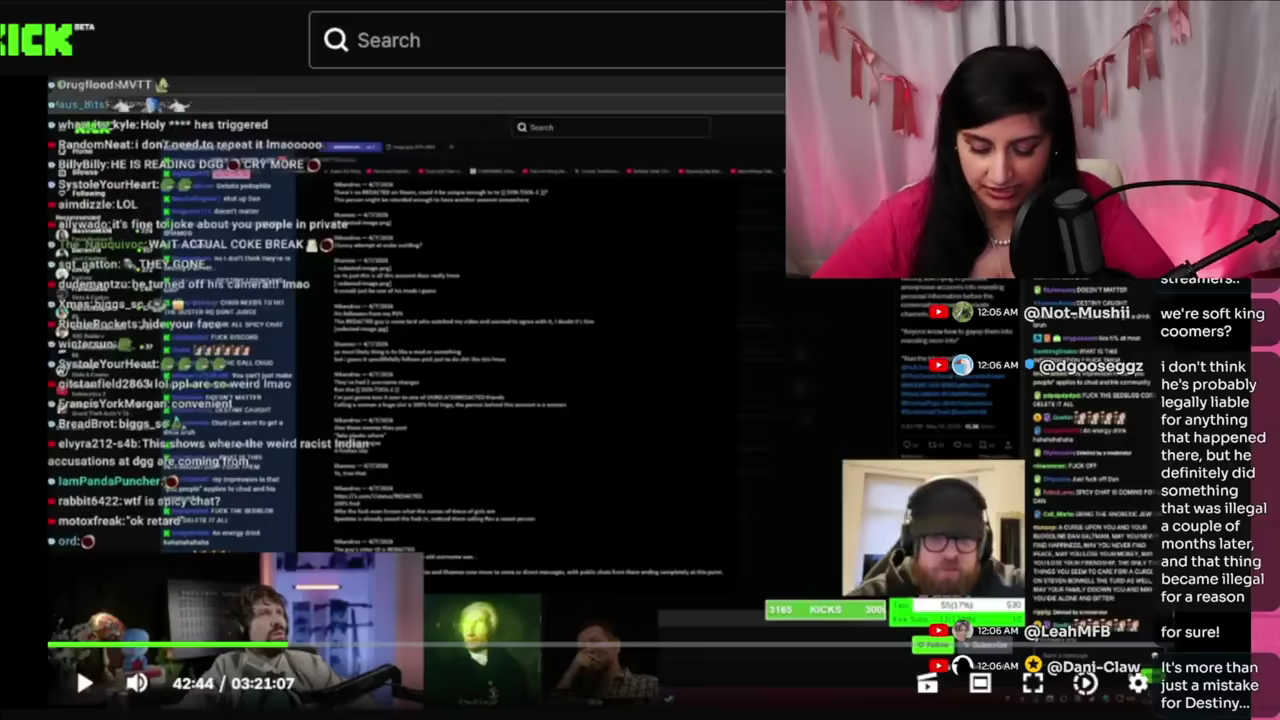
Task: Click the "It's more than just a mistake" comment
Action: pos(1210,685)
